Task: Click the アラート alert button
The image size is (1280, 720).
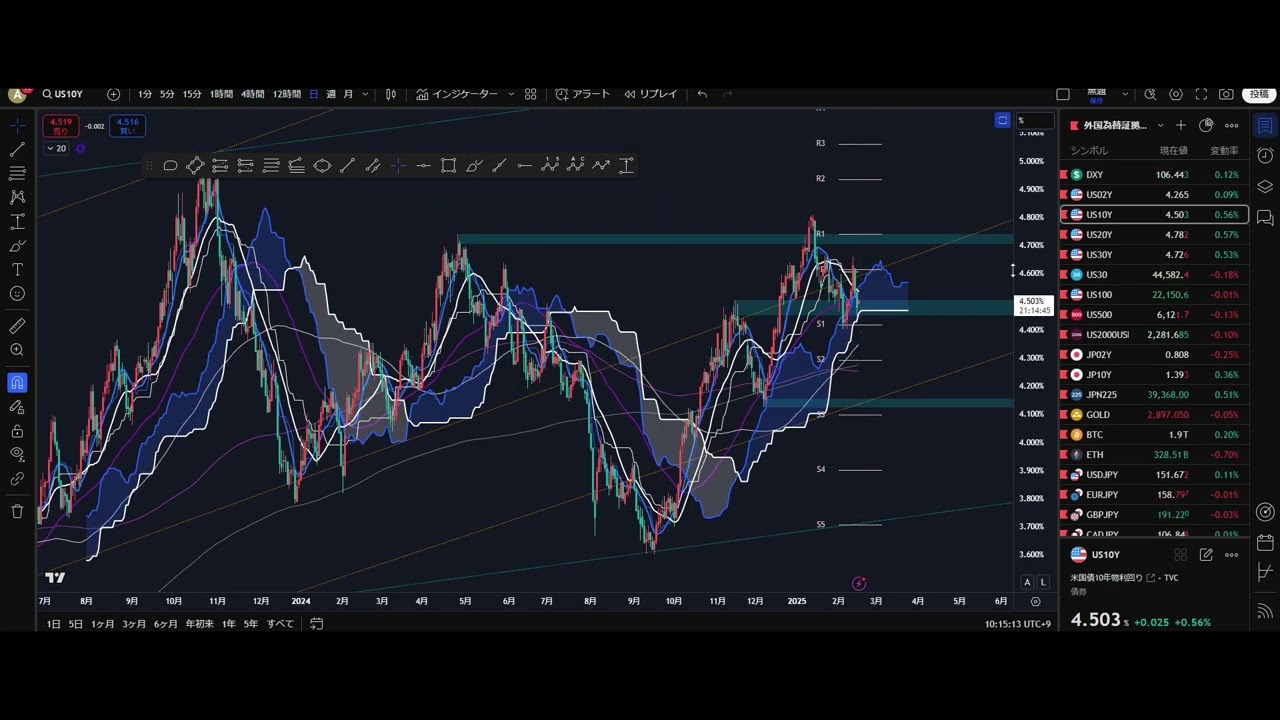Action: coord(583,94)
